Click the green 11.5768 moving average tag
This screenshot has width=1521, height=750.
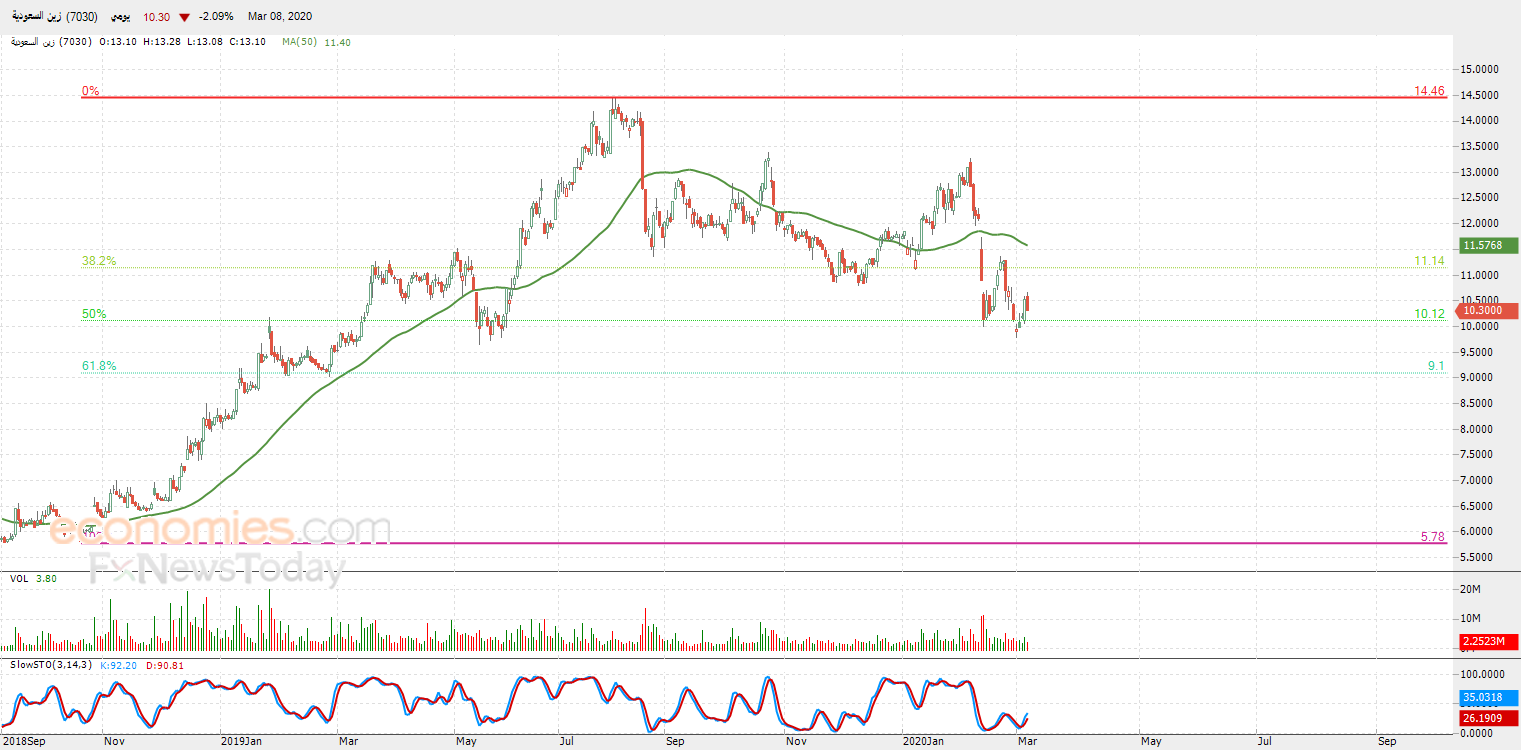1488,245
